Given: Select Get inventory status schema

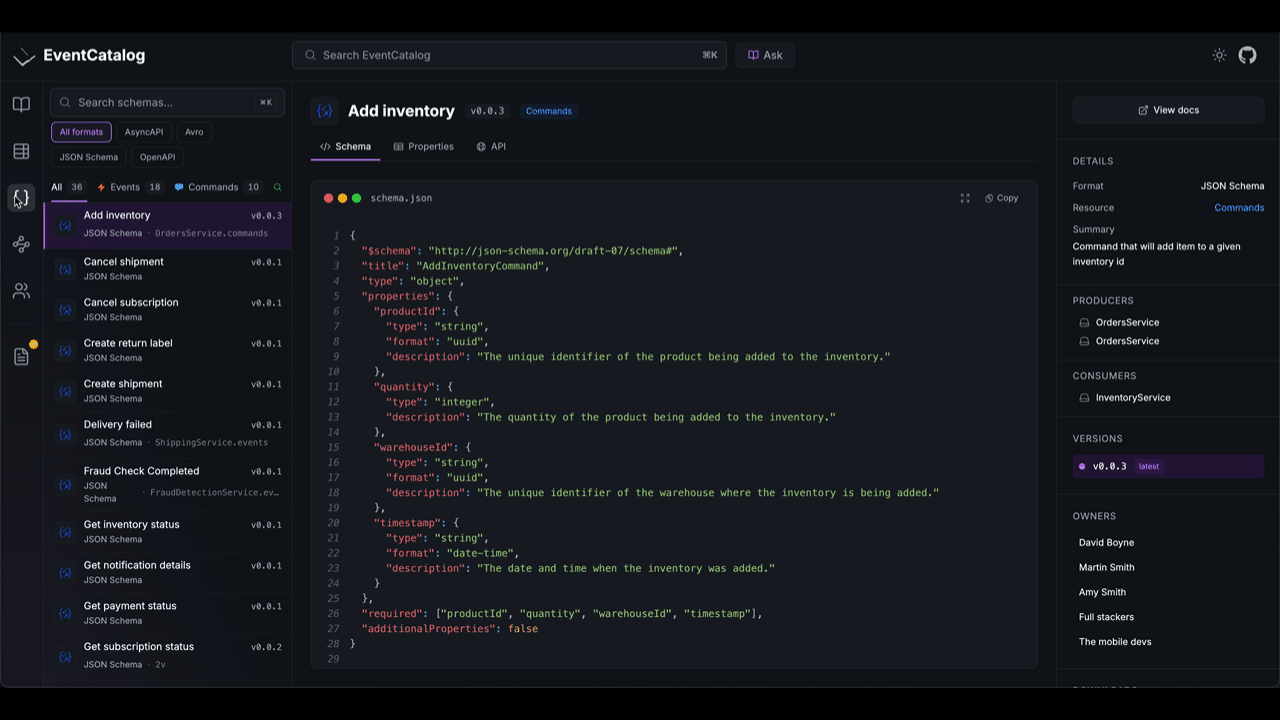Looking at the screenshot, I should click(x=168, y=532).
